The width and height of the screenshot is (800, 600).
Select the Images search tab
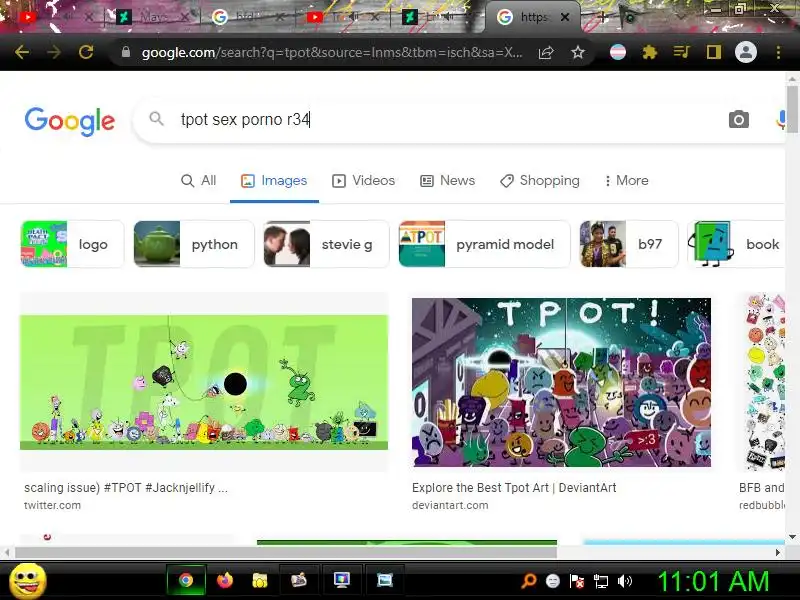click(x=274, y=181)
